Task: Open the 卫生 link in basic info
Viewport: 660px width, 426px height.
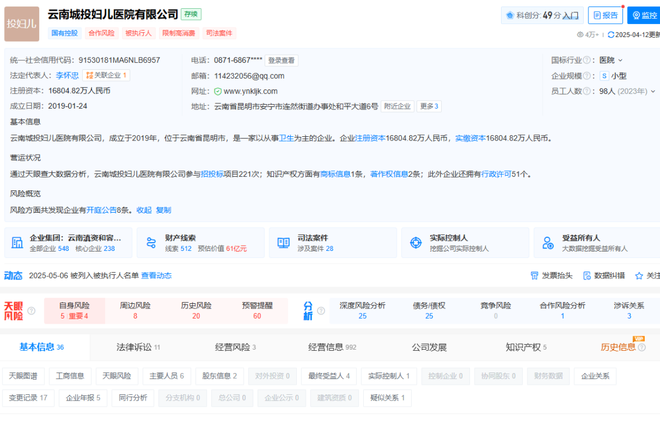Action: (286, 138)
